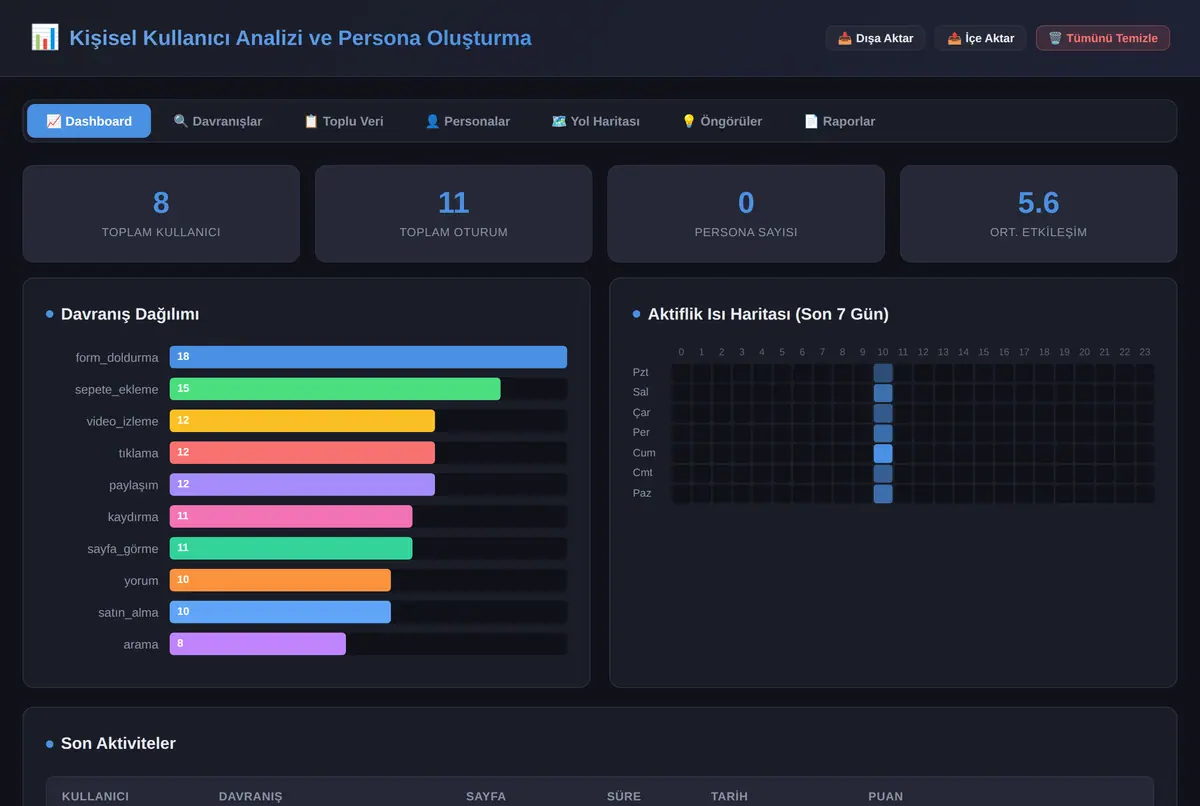Viewport: 1200px width, 806px height.
Task: Select the Yol Haritası tab
Action: [595, 121]
